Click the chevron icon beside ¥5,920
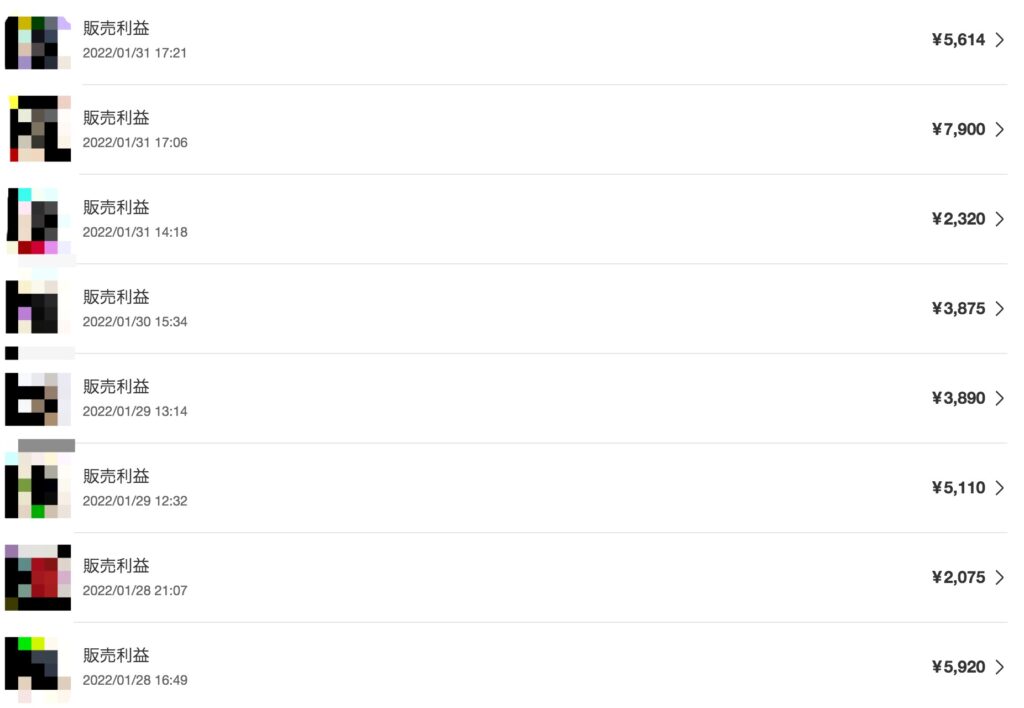1024x708 pixels. click(x=999, y=667)
